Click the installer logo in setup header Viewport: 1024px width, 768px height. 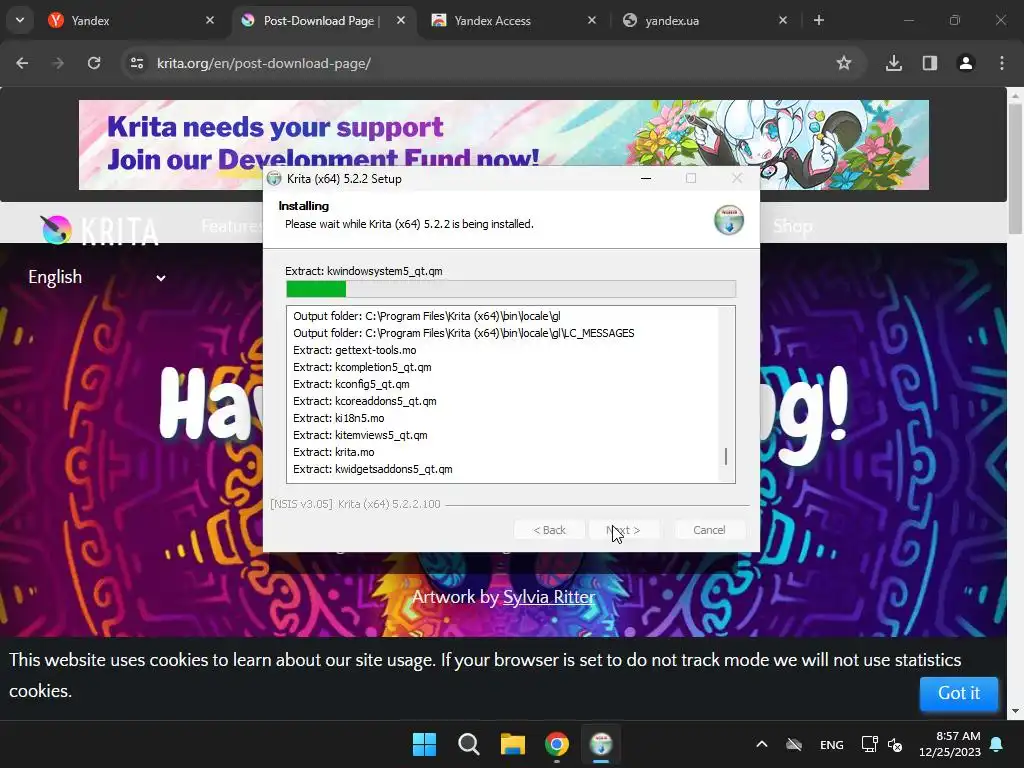[x=729, y=219]
